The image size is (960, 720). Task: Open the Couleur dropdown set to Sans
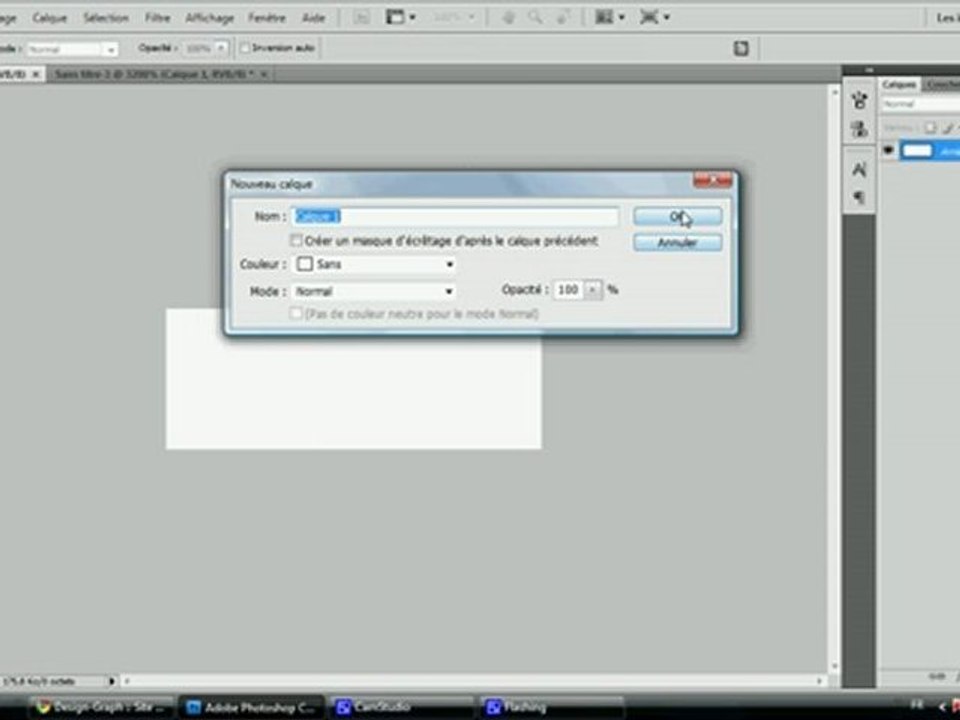coord(375,264)
